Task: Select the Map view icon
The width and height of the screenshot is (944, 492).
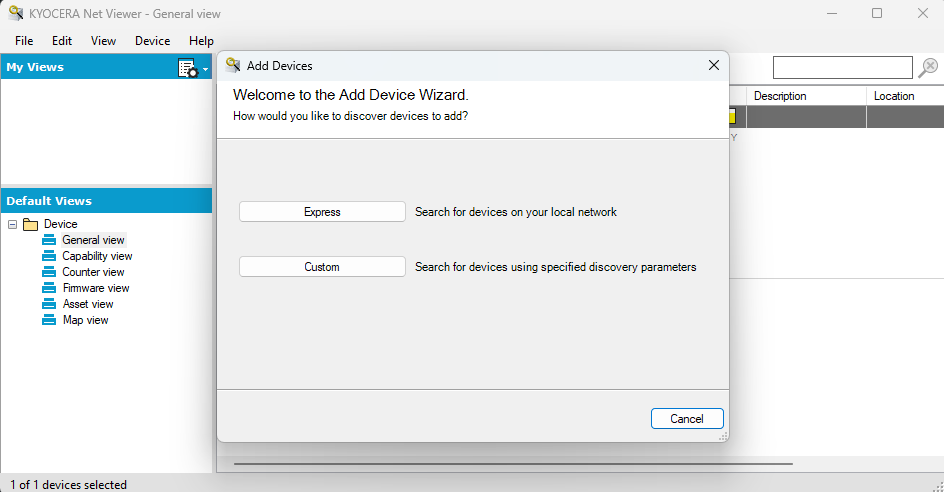Action: click(x=49, y=320)
